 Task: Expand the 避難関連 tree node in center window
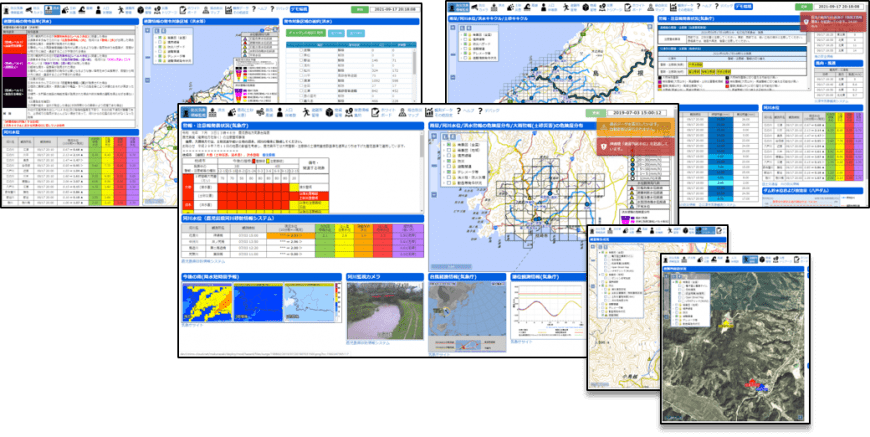pos(443,166)
